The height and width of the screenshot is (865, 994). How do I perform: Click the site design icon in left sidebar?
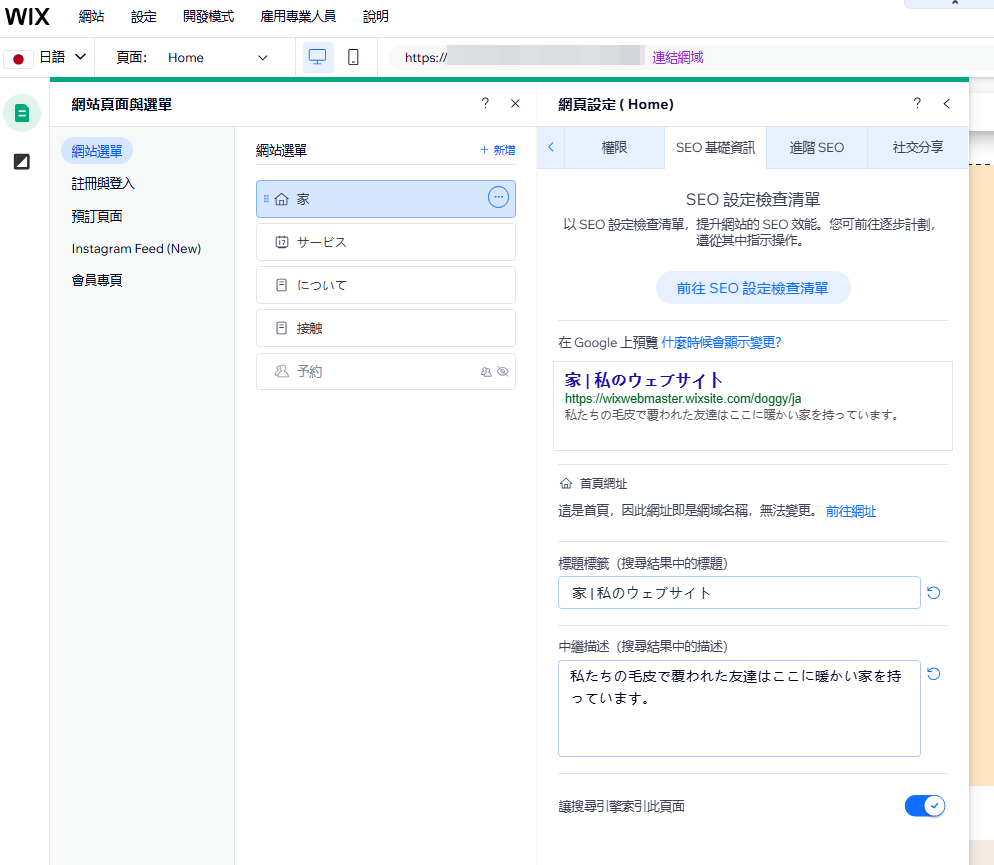[21, 161]
